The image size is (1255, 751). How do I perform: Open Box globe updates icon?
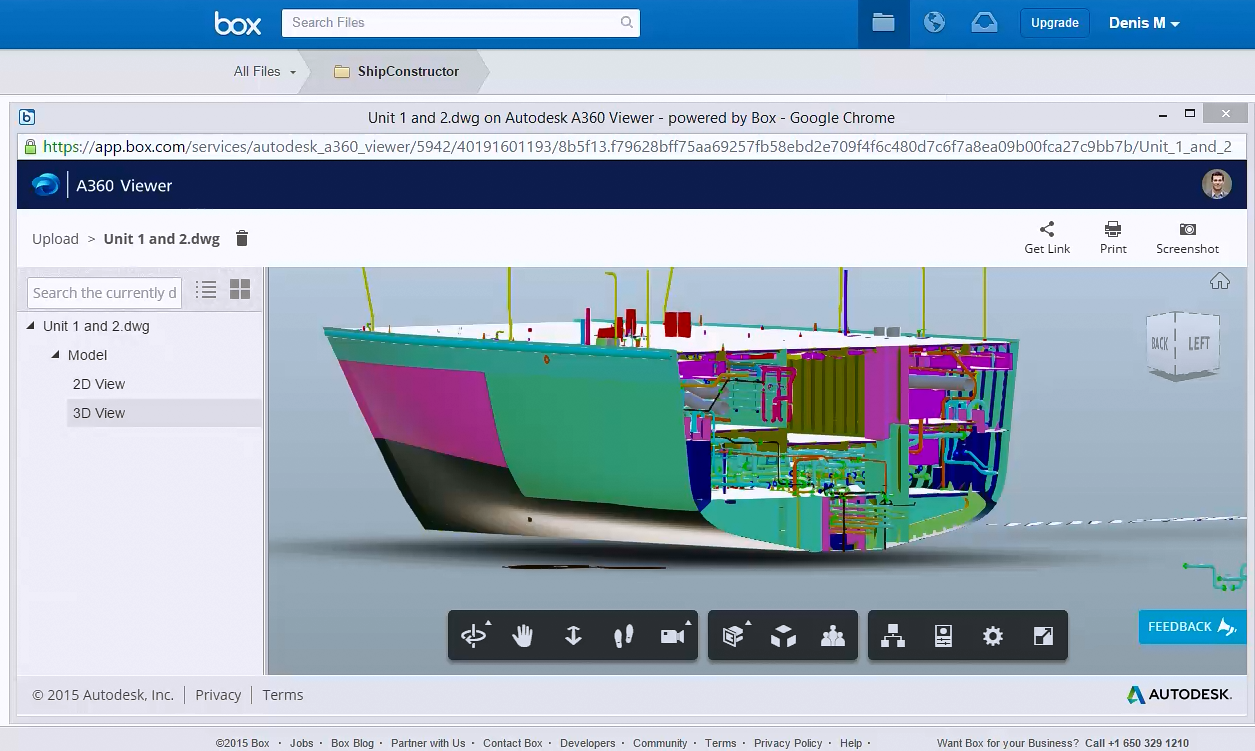934,23
